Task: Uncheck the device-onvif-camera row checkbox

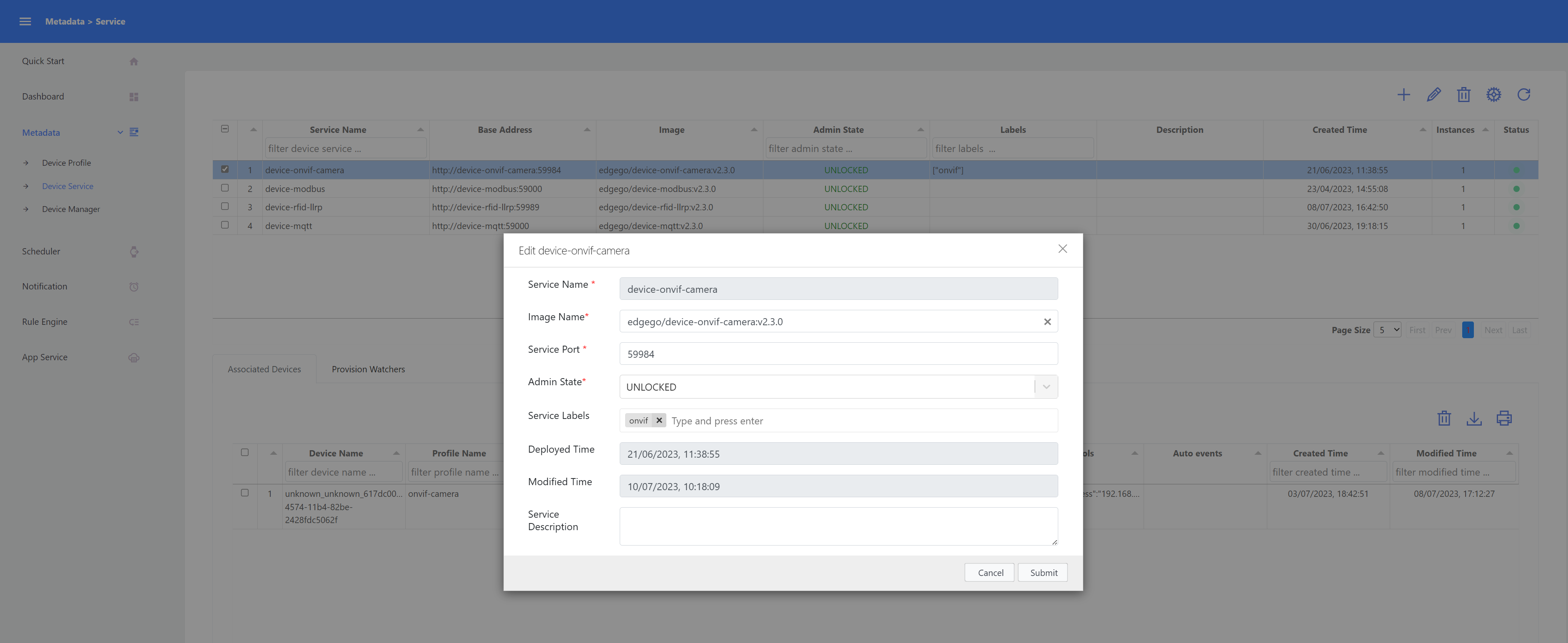Action: pos(224,169)
